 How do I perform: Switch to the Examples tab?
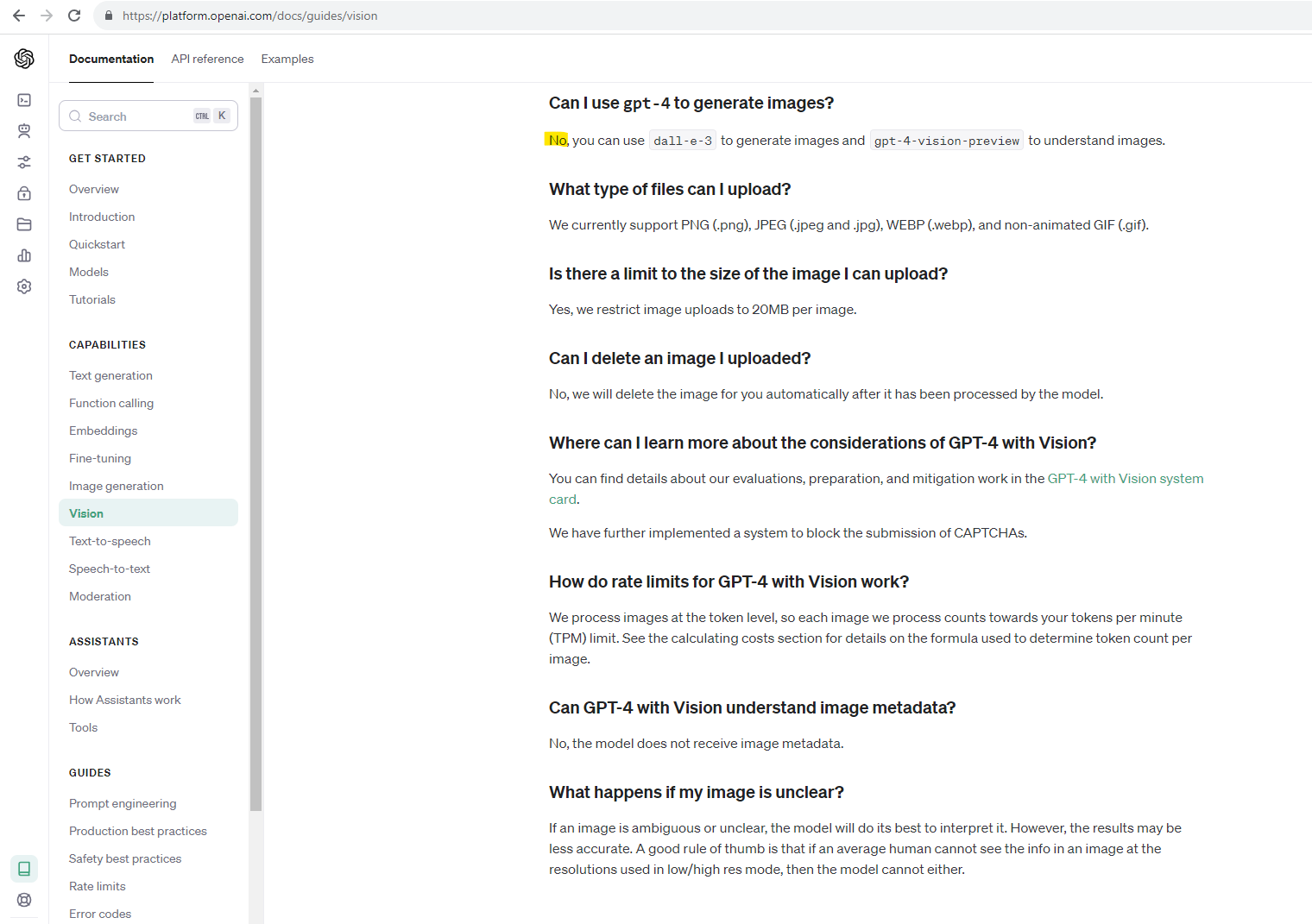[x=287, y=59]
